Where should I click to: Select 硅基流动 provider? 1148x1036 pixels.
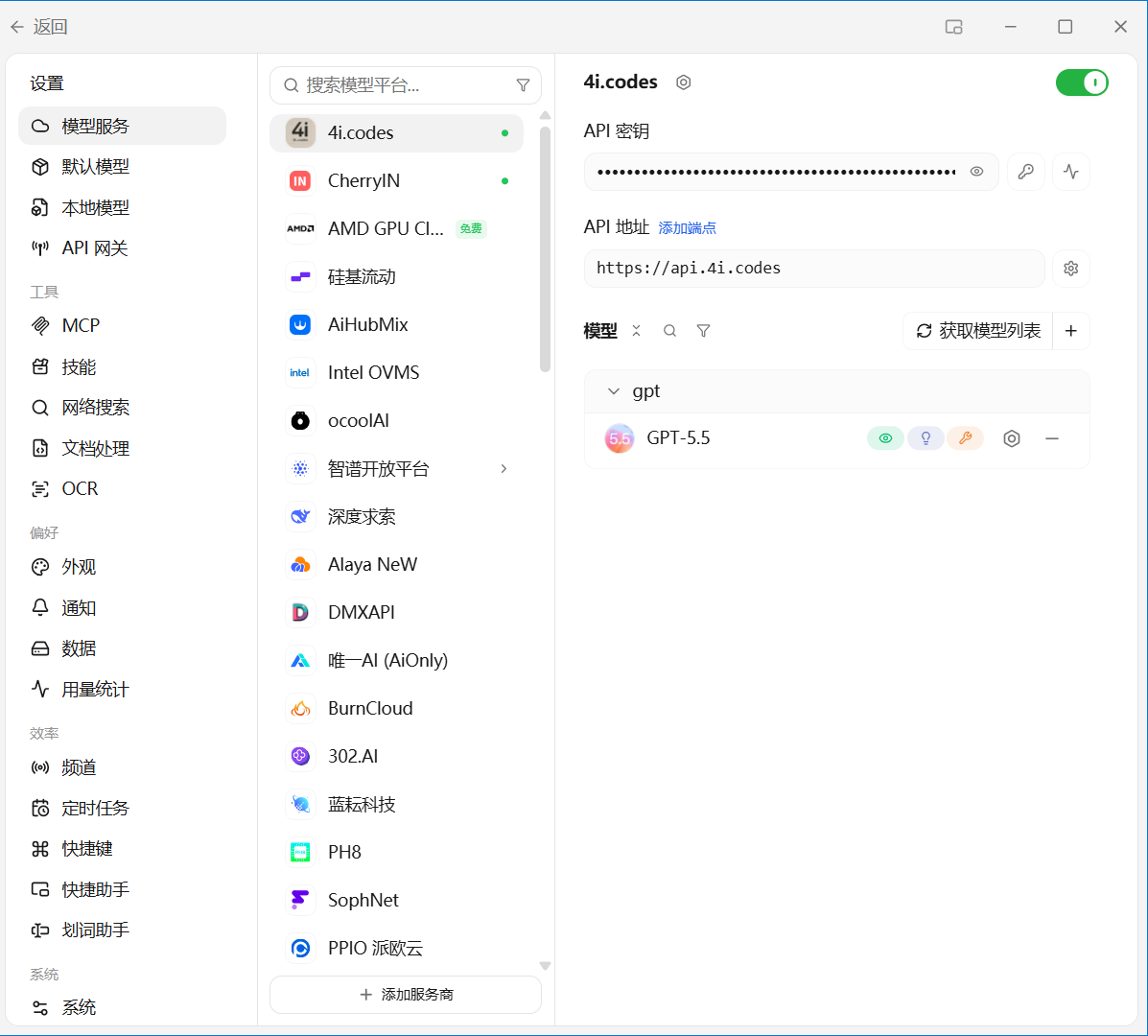click(396, 277)
